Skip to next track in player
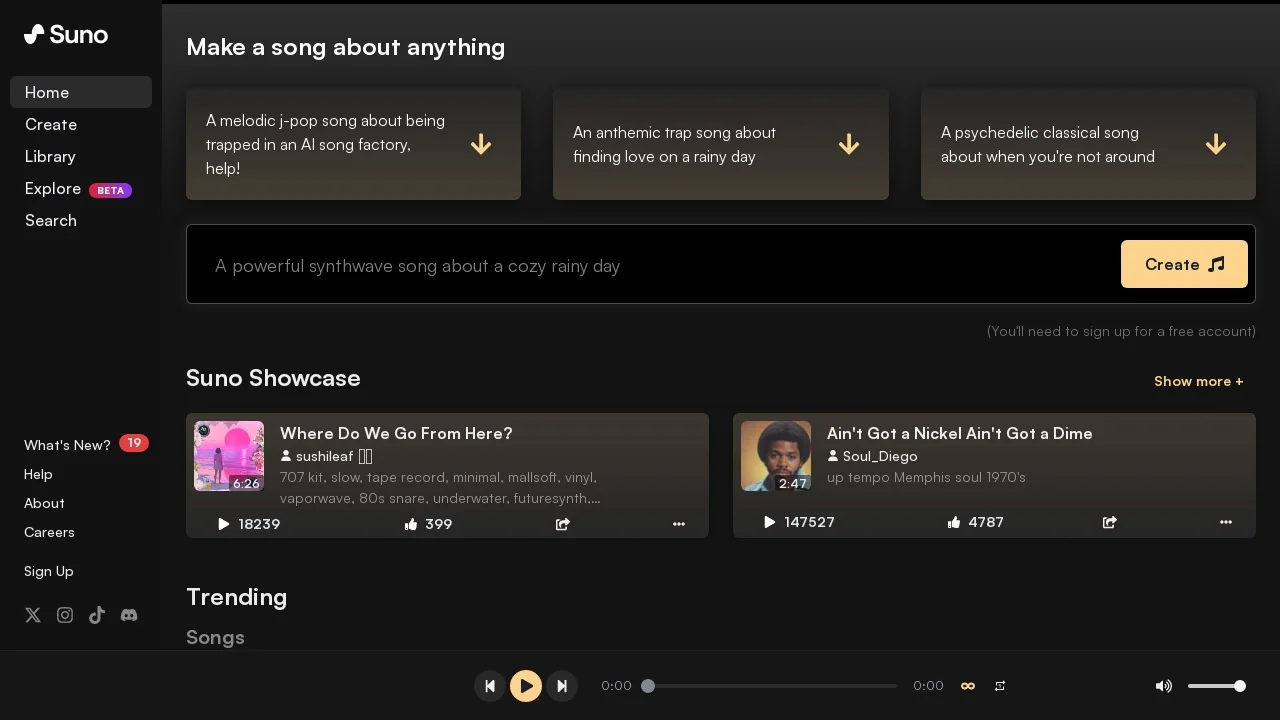The width and height of the screenshot is (1280, 720). coord(562,686)
